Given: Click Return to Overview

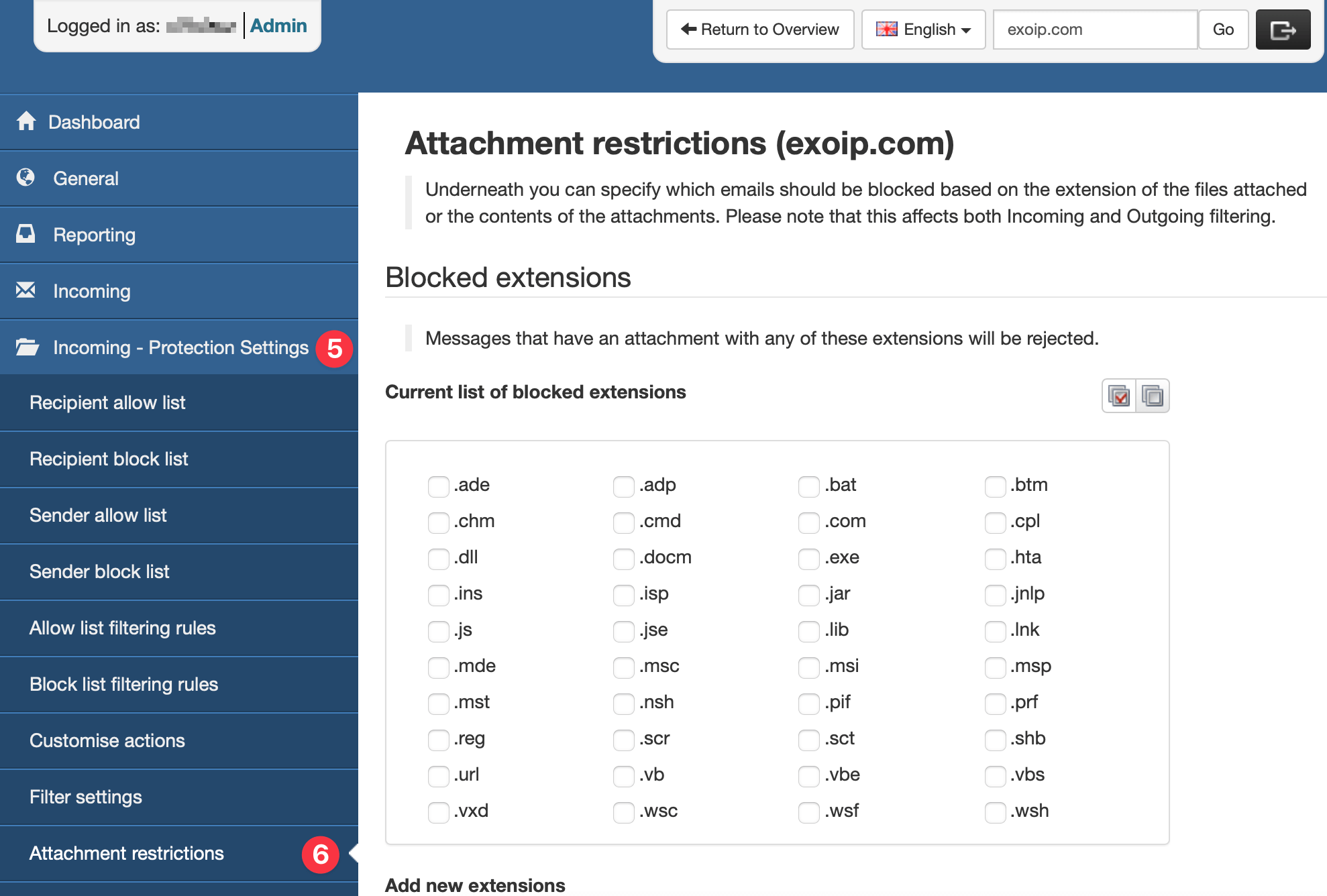Looking at the screenshot, I should tap(760, 30).
